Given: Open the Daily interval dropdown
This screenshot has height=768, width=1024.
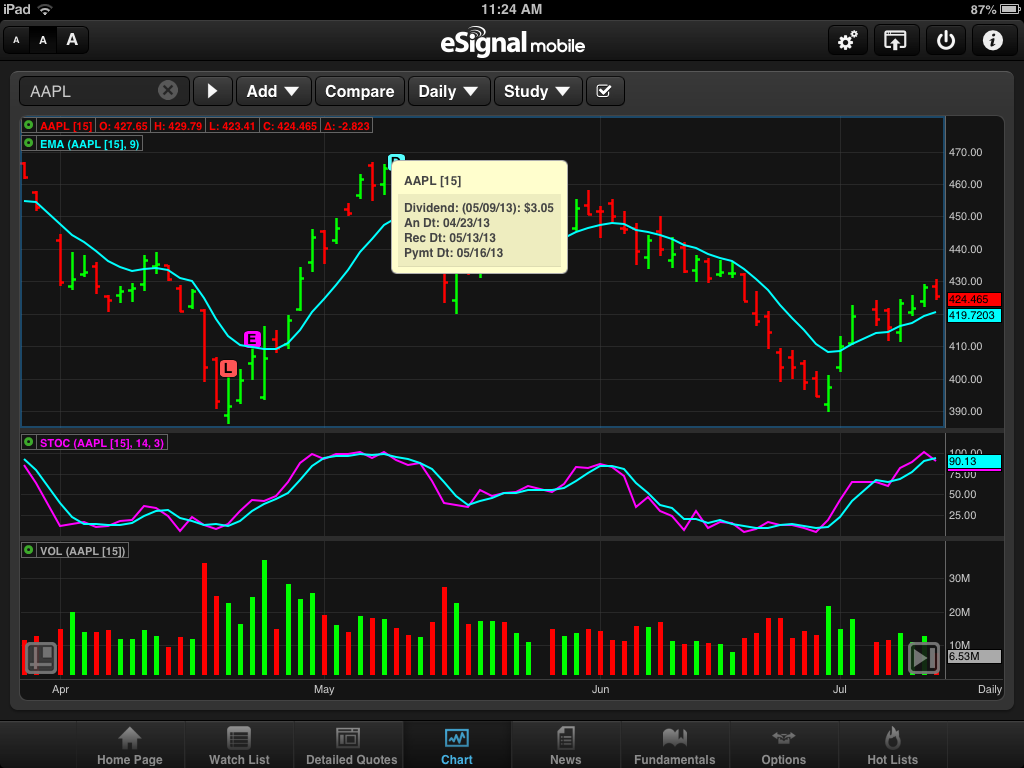Looking at the screenshot, I should coord(449,91).
